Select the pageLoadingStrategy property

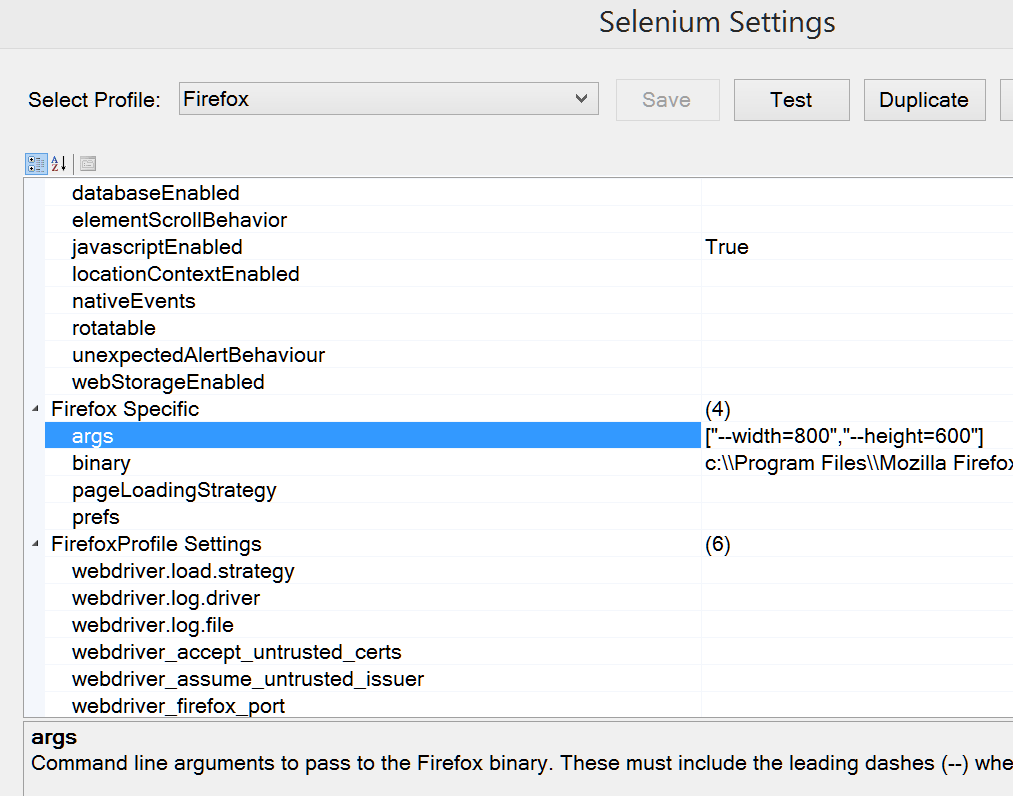(174, 490)
